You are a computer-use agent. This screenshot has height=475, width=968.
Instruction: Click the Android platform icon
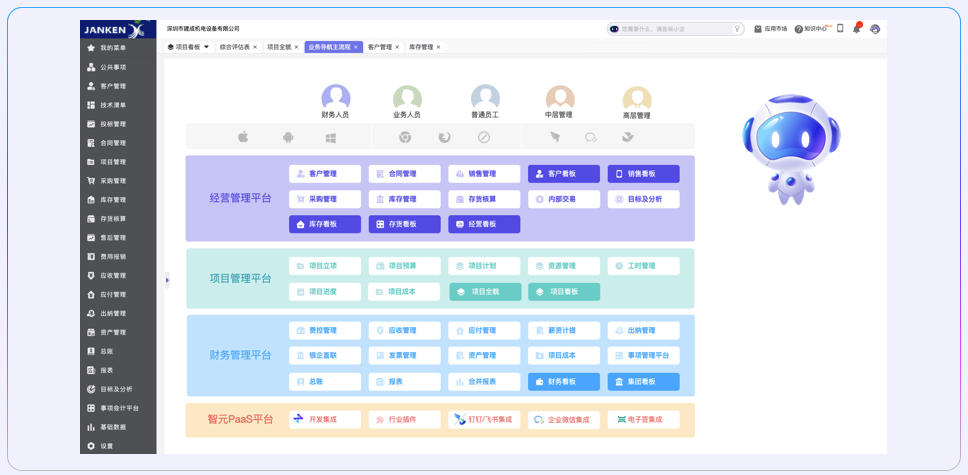tap(288, 138)
